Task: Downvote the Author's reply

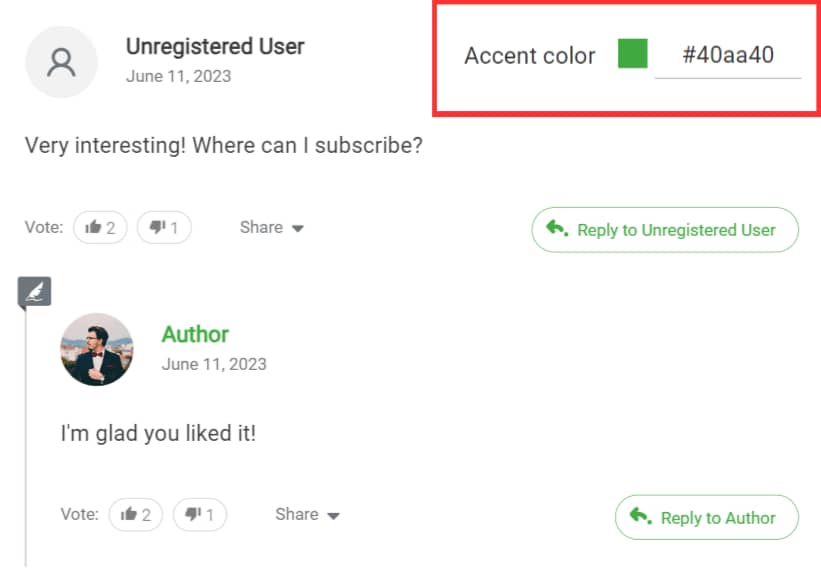Action: (200, 515)
